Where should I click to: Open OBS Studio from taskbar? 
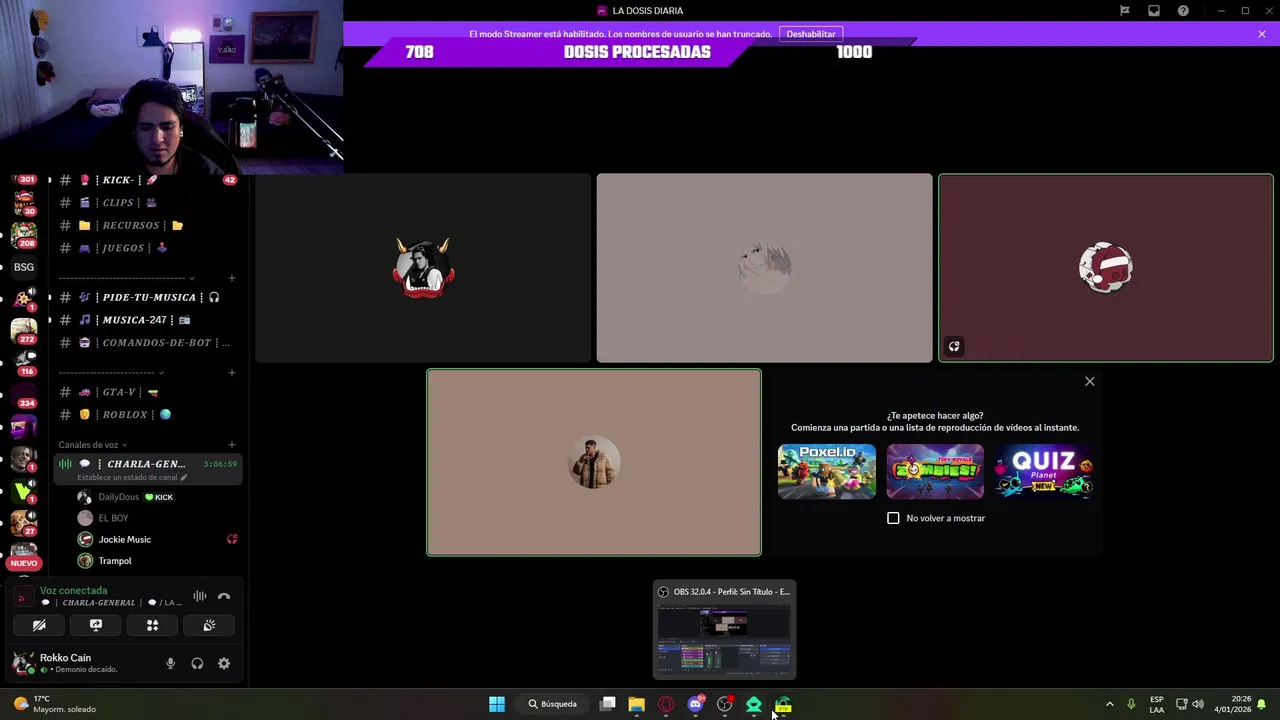click(725, 704)
